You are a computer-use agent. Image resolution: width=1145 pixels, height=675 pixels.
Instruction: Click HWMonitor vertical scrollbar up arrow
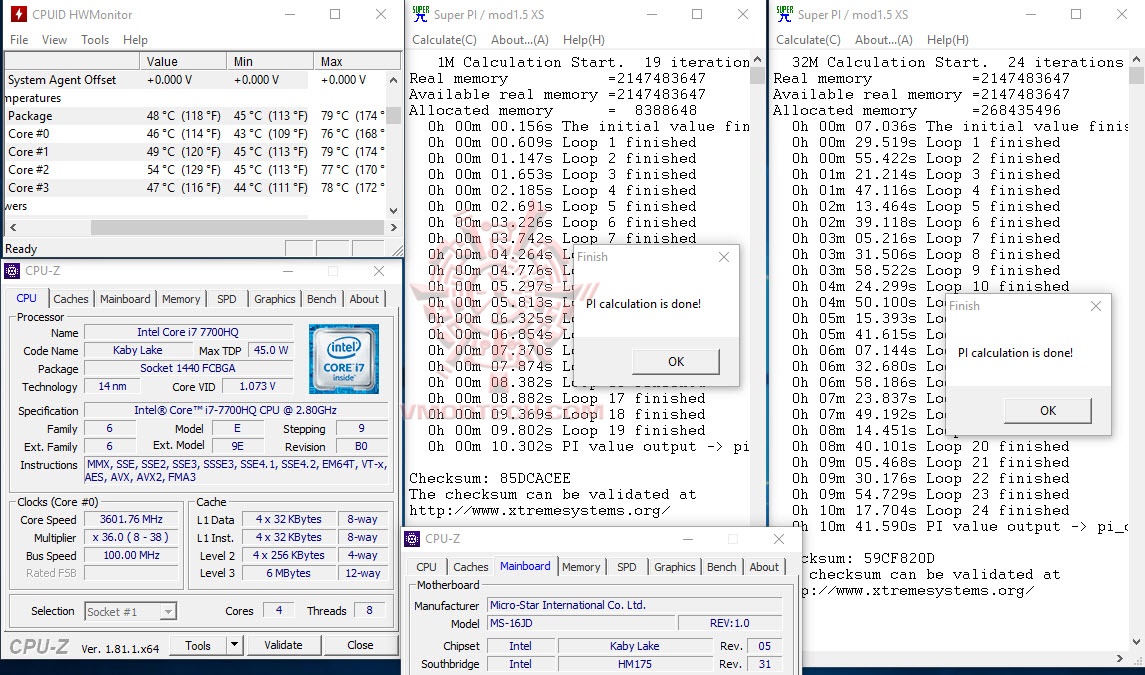[x=394, y=80]
